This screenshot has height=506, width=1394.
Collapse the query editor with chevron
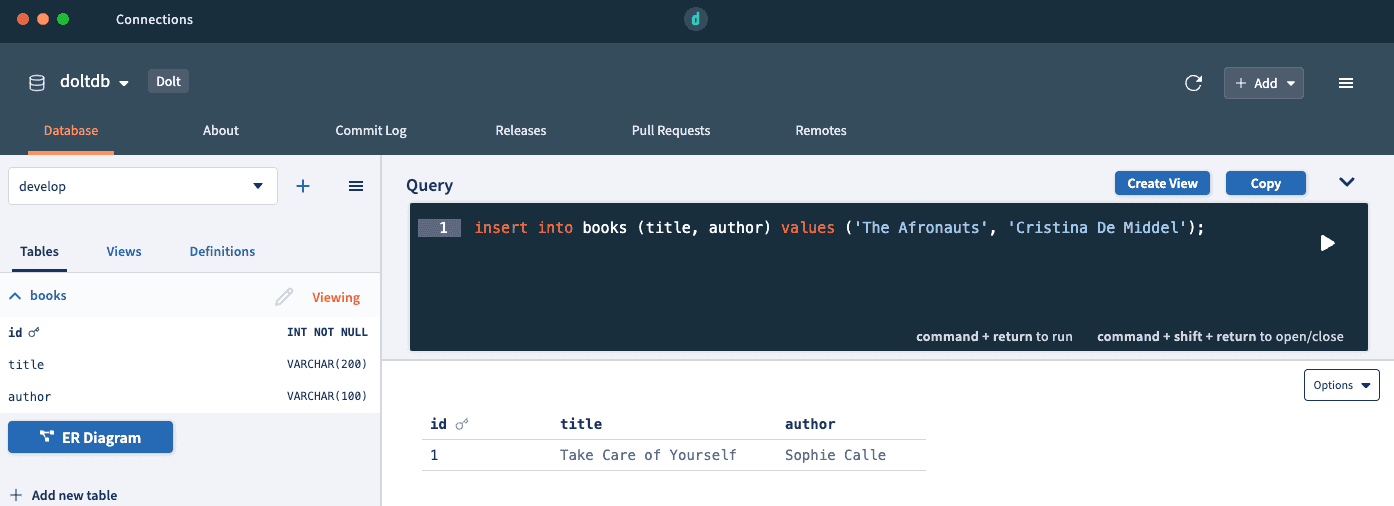[1347, 182]
